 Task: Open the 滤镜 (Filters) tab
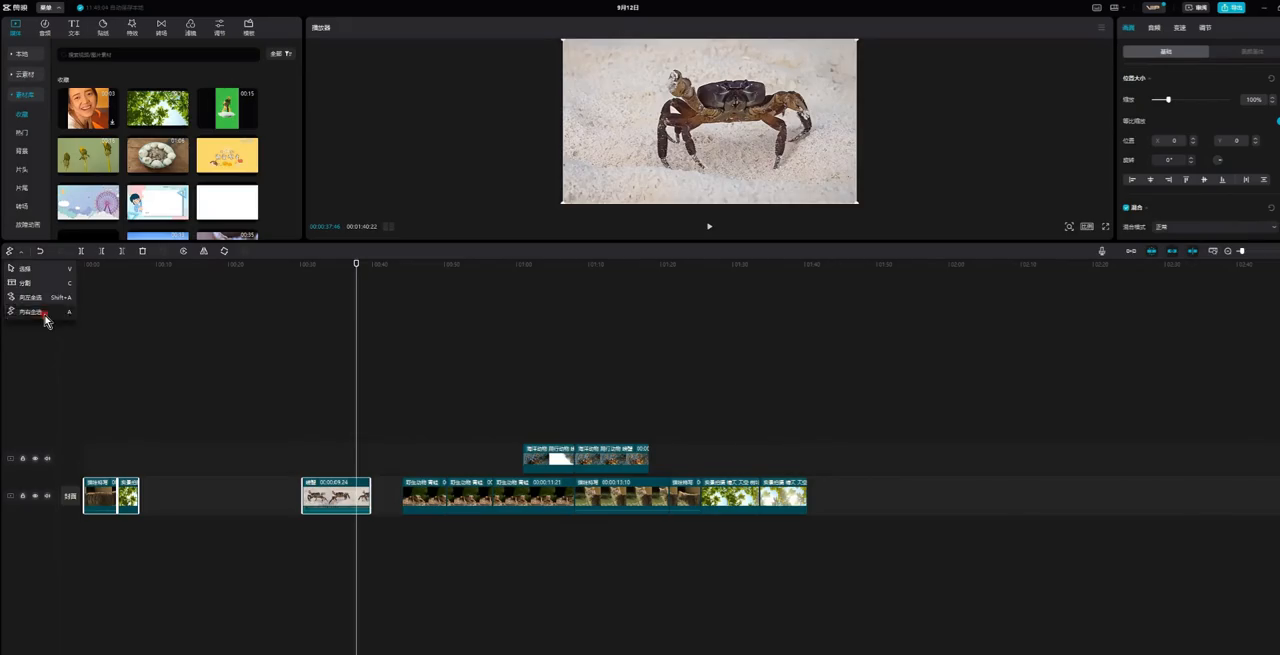click(190, 27)
